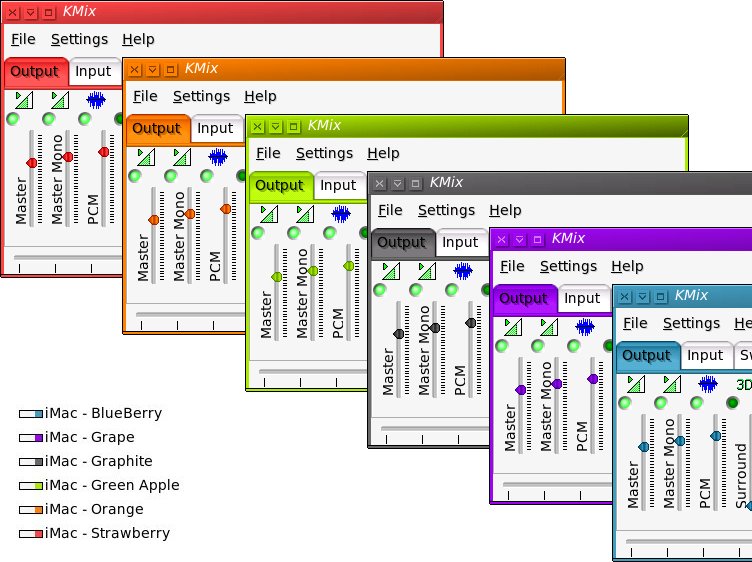752x562 pixels.
Task: Open Settings menu in orange KMix window
Action: [201, 96]
